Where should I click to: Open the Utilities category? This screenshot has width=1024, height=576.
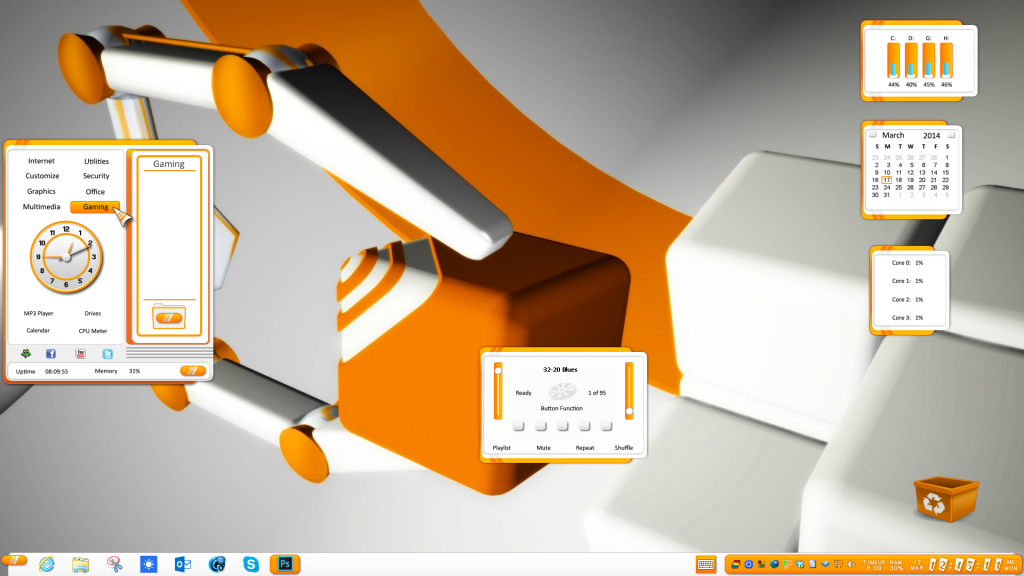click(x=96, y=161)
